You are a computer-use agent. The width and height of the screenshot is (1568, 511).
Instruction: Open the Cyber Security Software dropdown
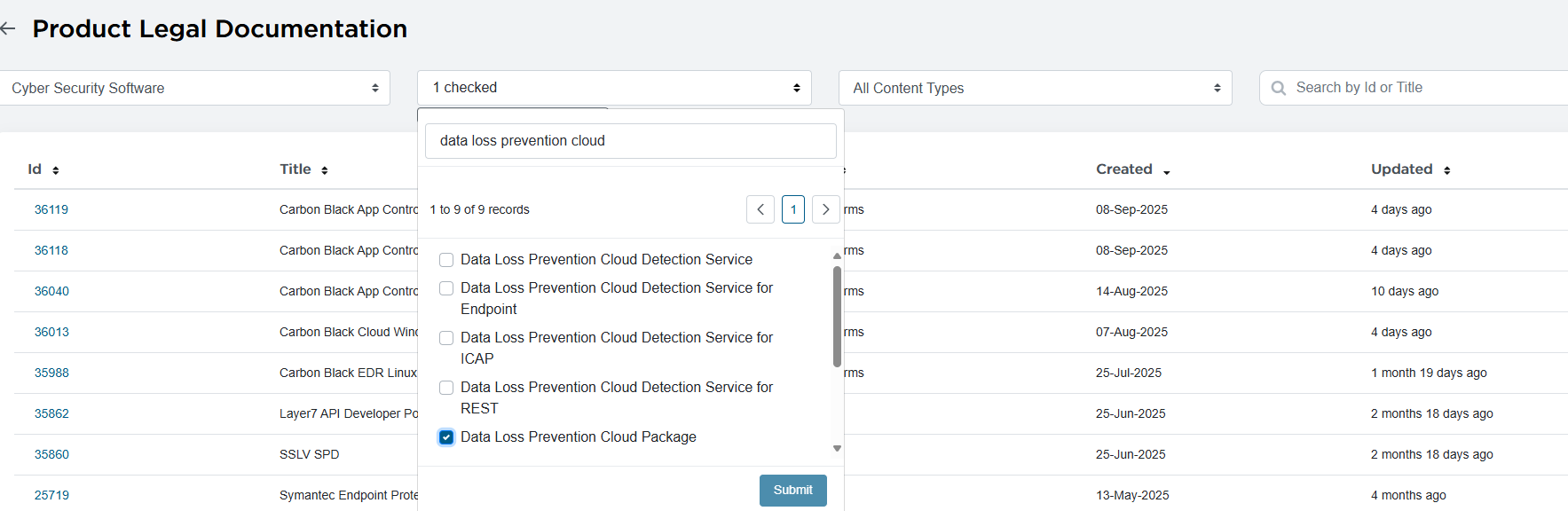[x=193, y=88]
